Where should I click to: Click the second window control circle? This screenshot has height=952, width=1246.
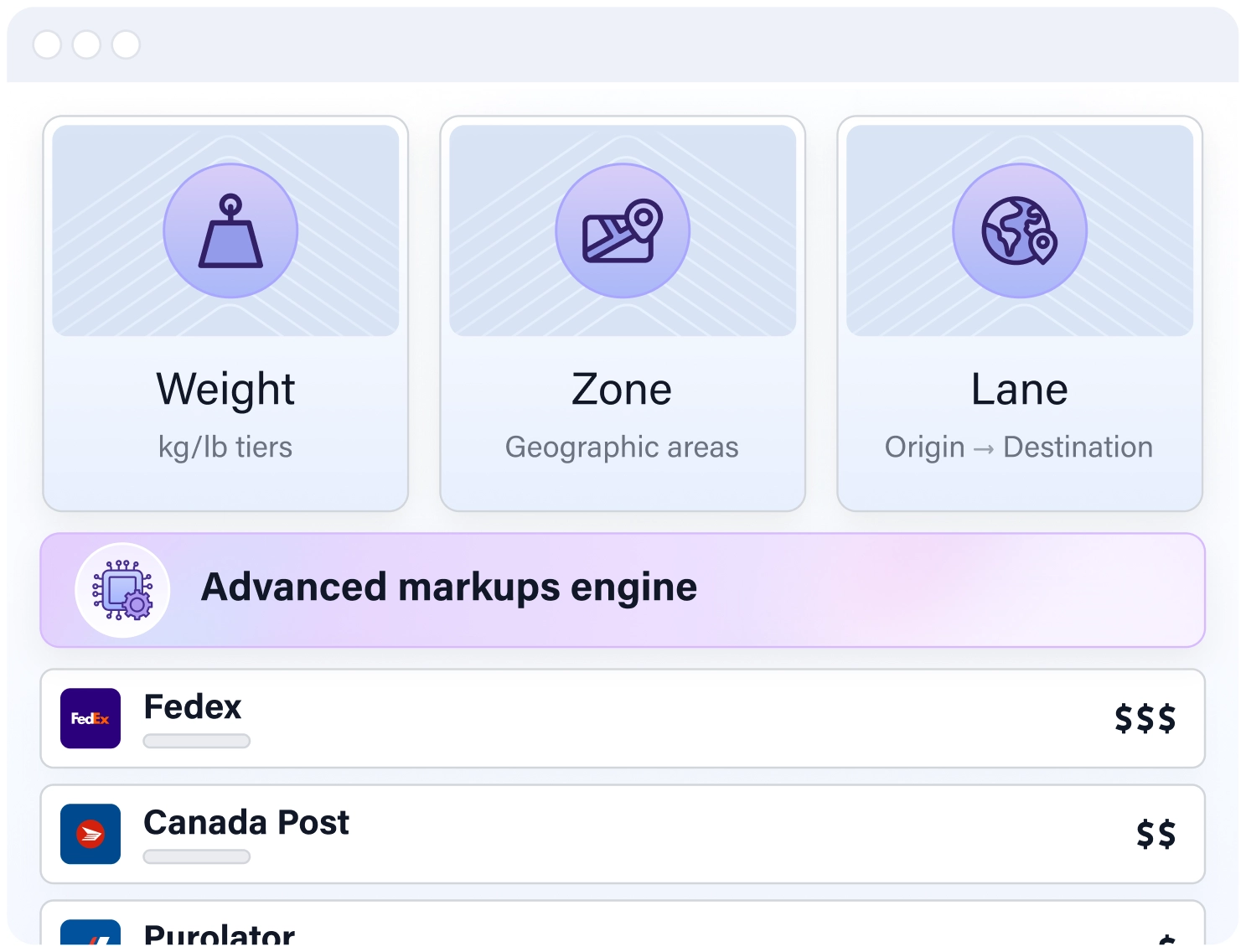pyautogui.click(x=86, y=44)
